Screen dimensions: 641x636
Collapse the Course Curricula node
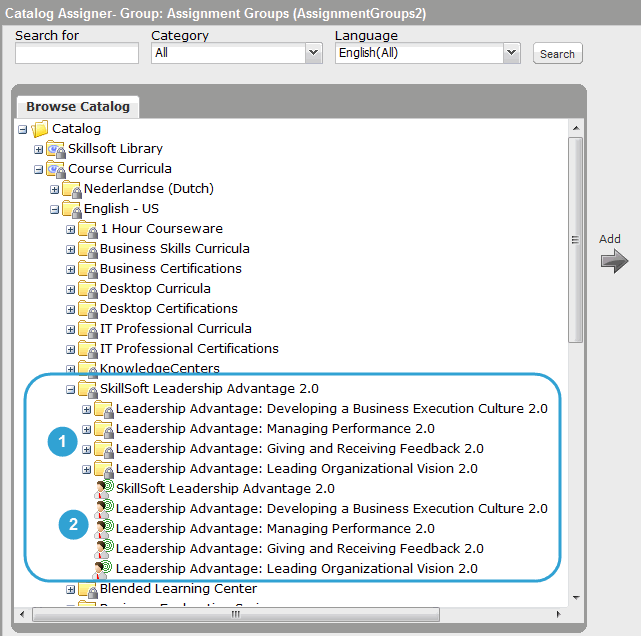(38, 170)
